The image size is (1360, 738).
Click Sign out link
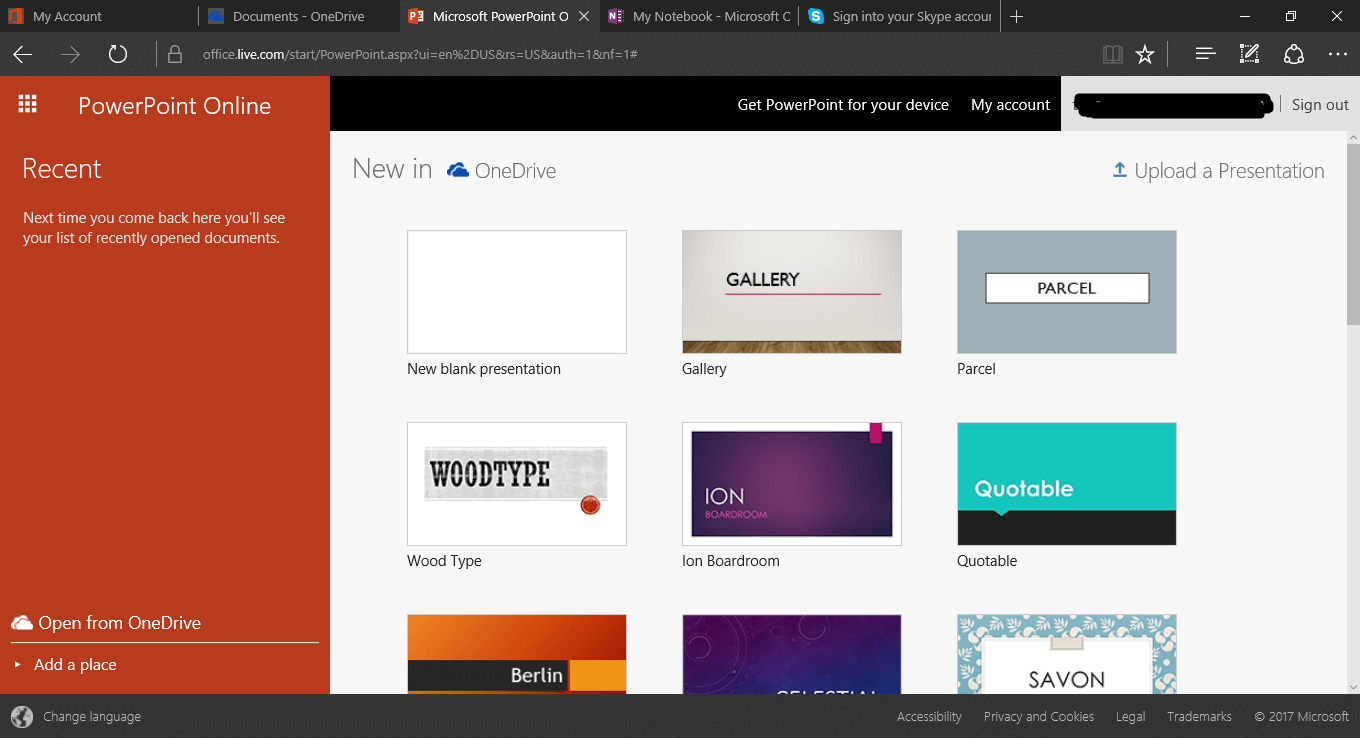tap(1320, 104)
